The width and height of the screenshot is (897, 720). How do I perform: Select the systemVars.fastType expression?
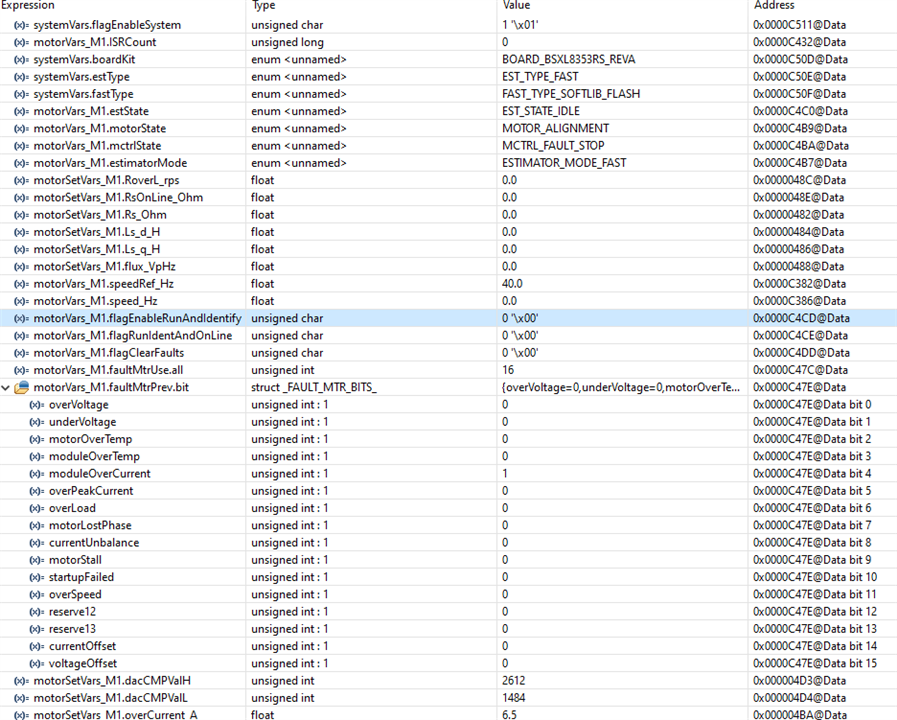[83, 94]
